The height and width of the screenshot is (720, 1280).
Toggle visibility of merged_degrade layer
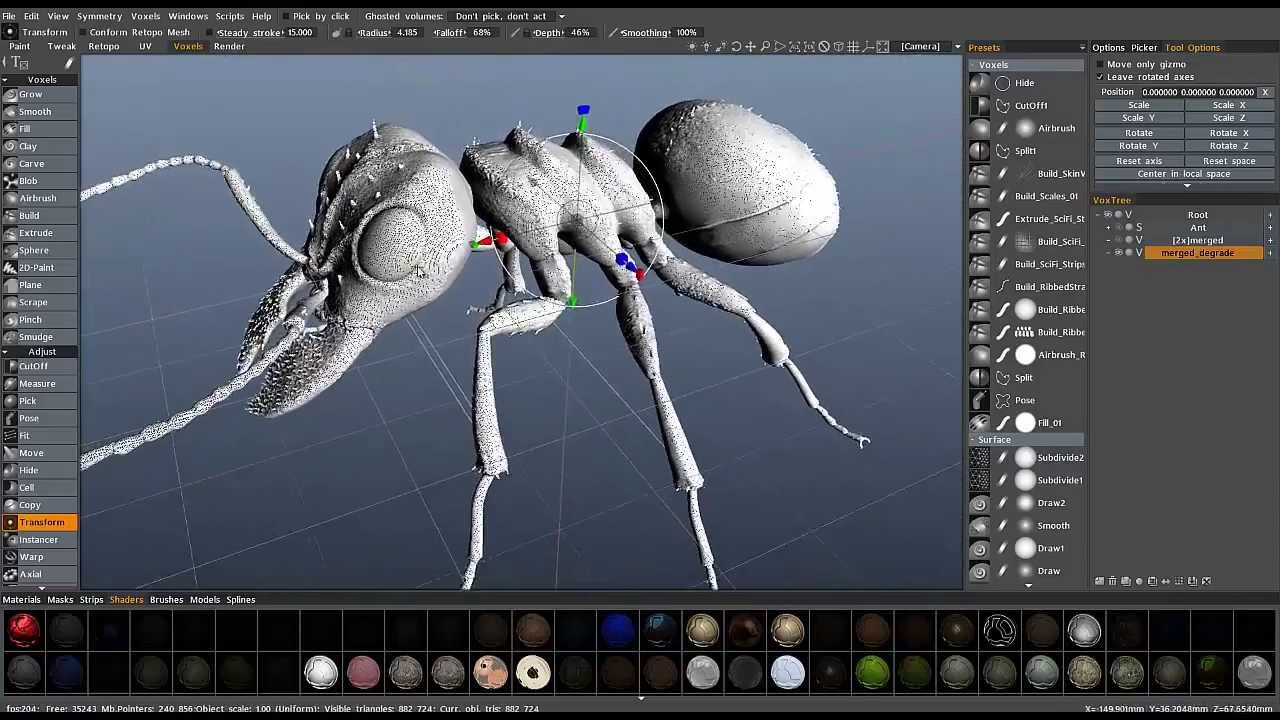pos(1118,253)
